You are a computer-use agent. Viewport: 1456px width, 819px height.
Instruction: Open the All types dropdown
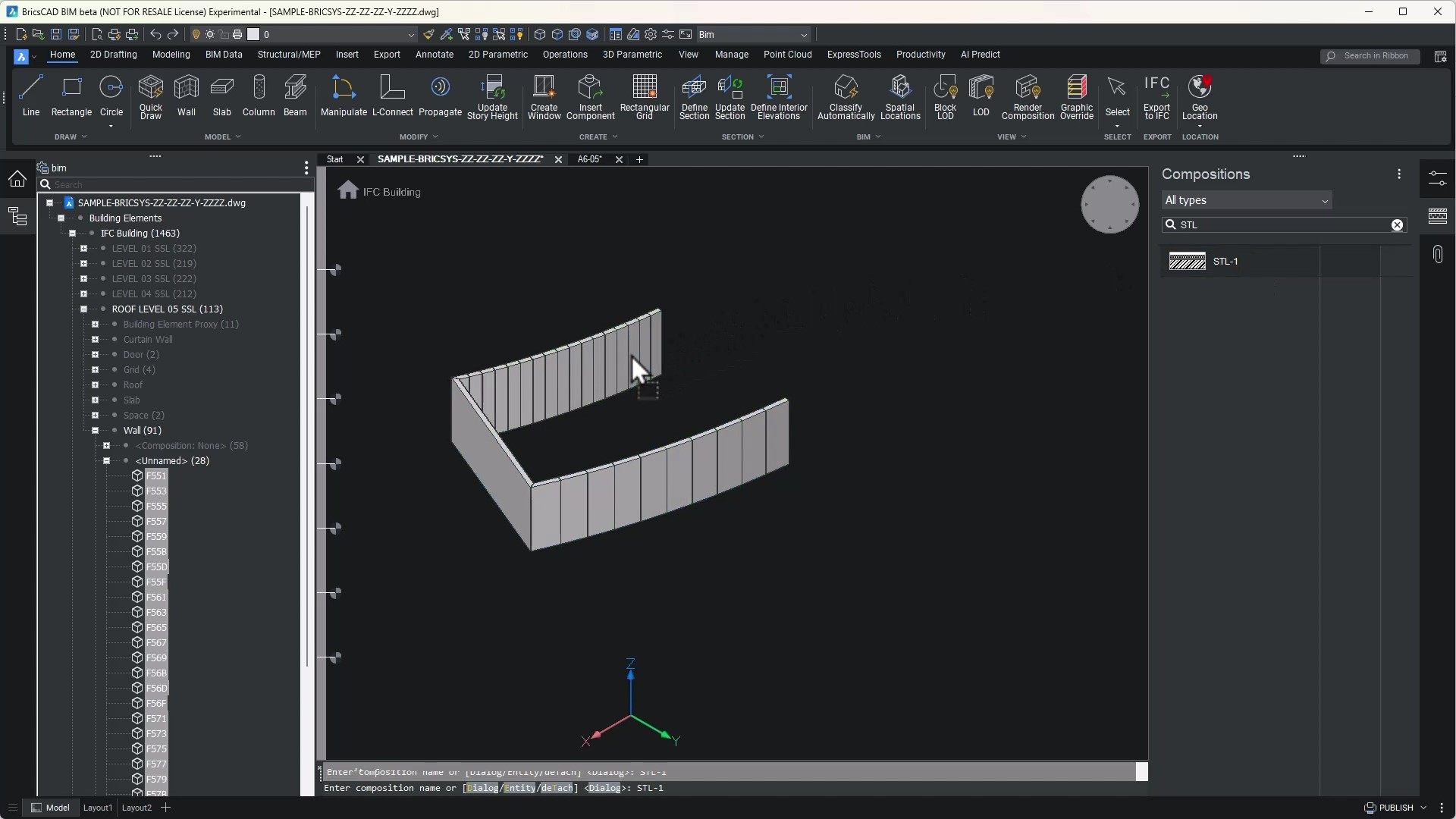point(1246,201)
